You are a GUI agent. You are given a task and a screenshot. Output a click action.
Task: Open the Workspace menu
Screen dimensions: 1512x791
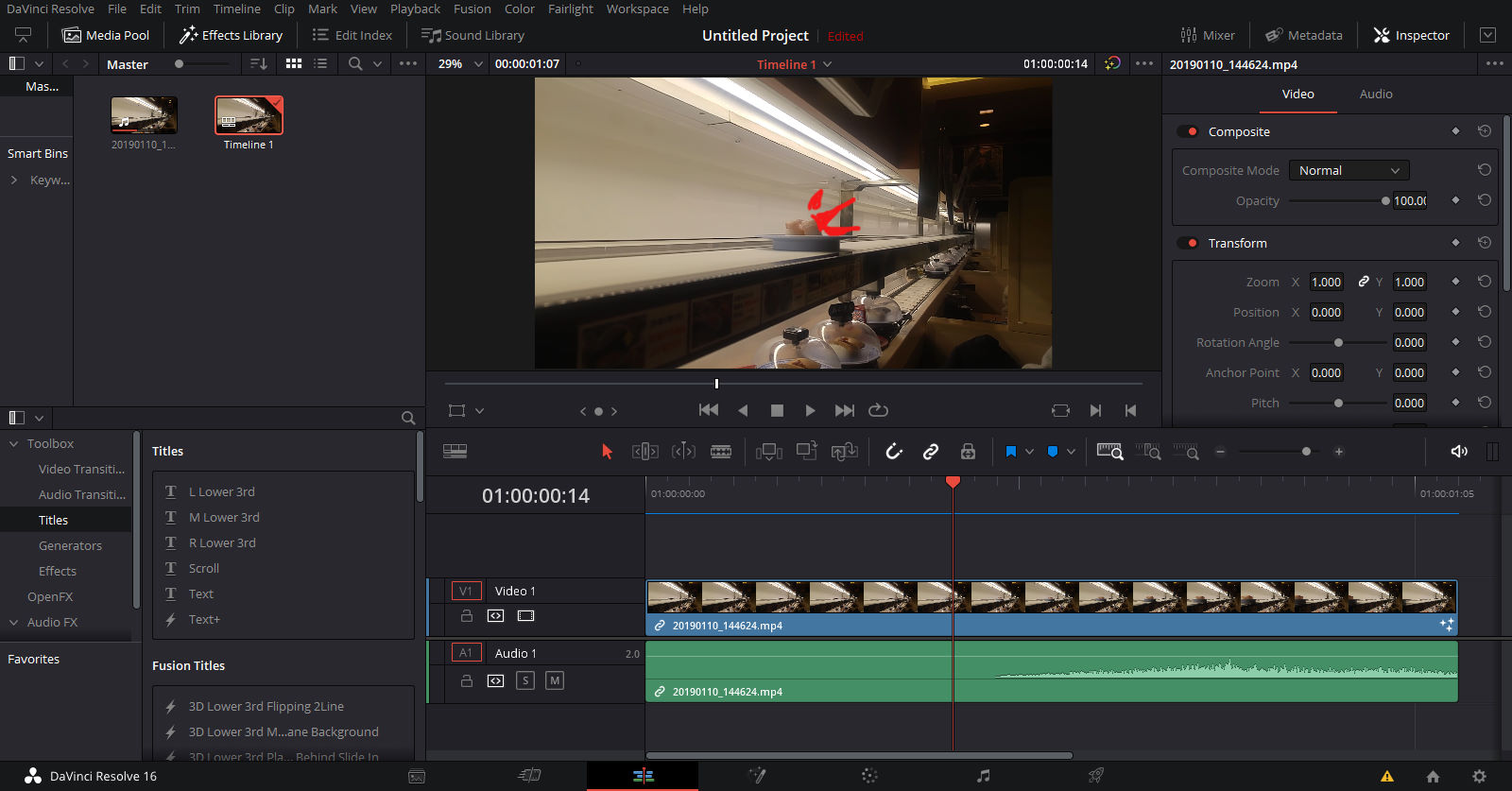(637, 9)
